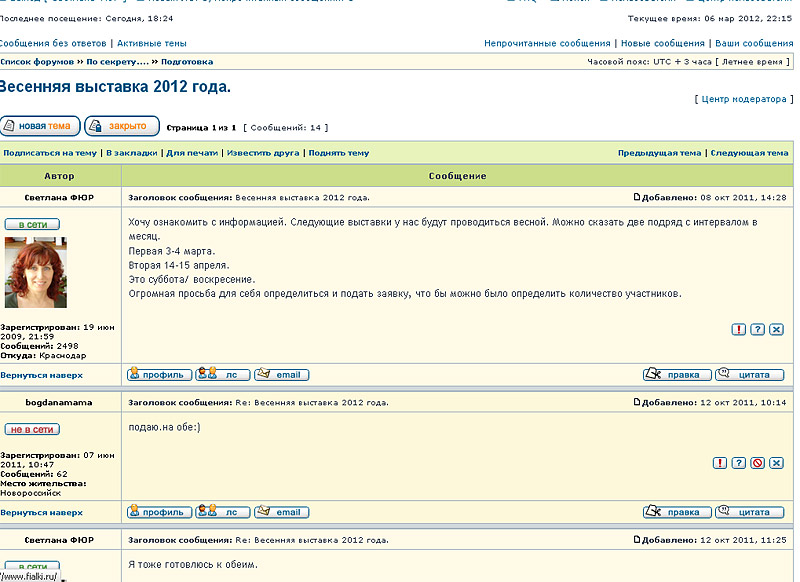The width and height of the screenshot is (800, 582).
Task: Click the report icon in bogdanamama's post
Action: point(720,463)
